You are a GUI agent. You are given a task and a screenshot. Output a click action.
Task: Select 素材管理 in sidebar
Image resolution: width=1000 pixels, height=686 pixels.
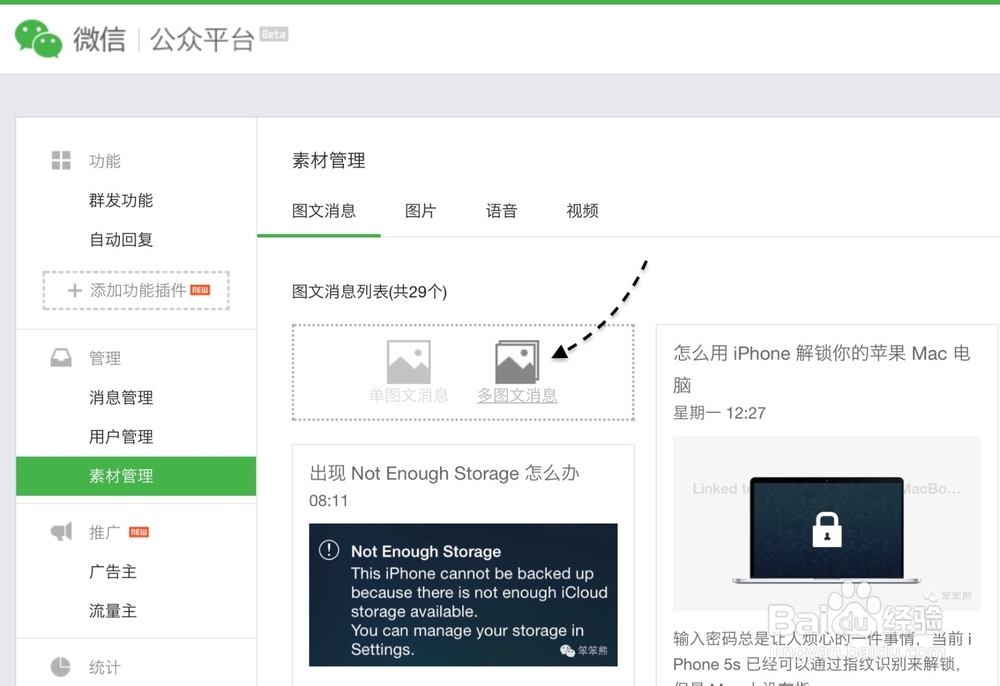pos(136,476)
